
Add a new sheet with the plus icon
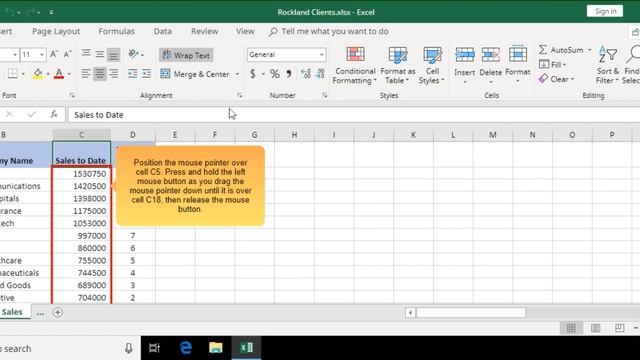(58, 313)
